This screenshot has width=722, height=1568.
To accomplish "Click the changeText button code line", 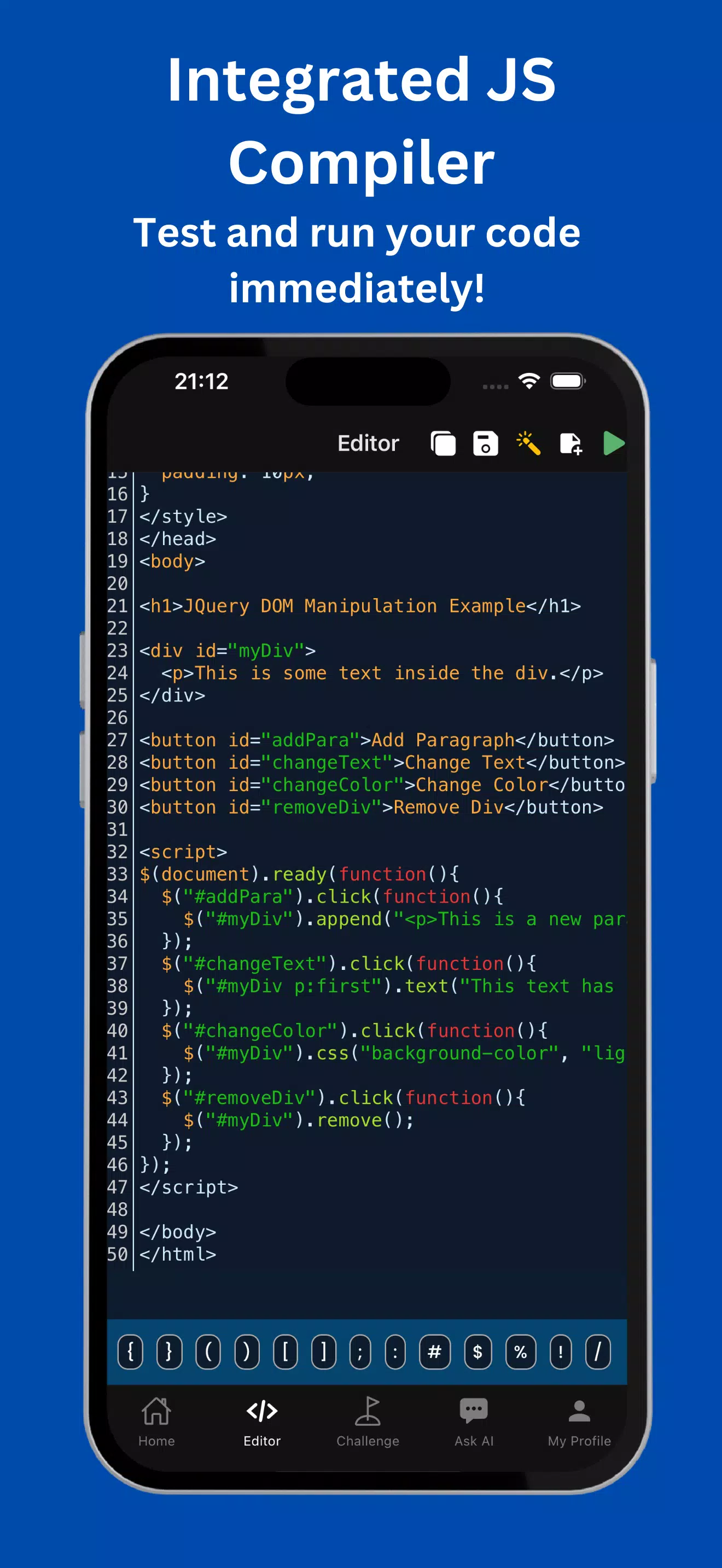I will coord(382,763).
